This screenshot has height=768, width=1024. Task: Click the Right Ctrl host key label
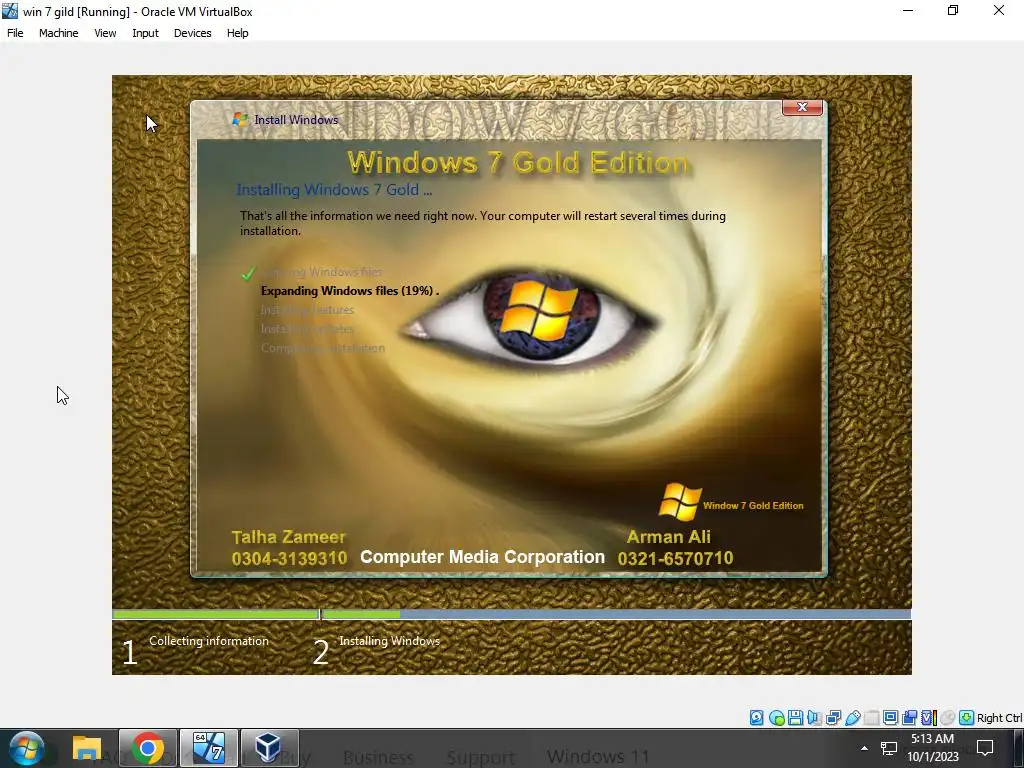(999, 718)
